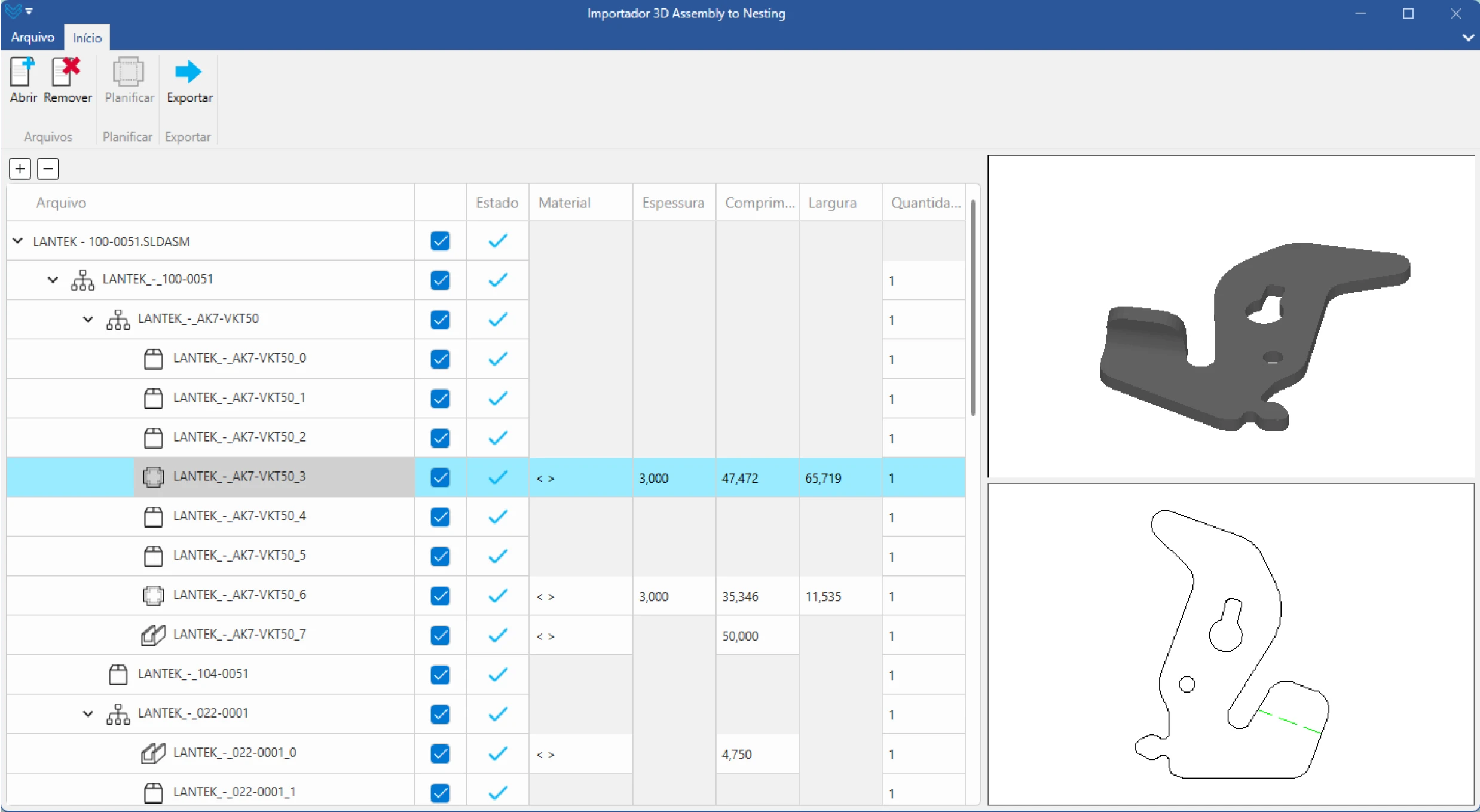Click the part icon of LANTEK_-_AK7-VKT50_4
The height and width of the screenshot is (812, 1480).
click(x=153, y=516)
